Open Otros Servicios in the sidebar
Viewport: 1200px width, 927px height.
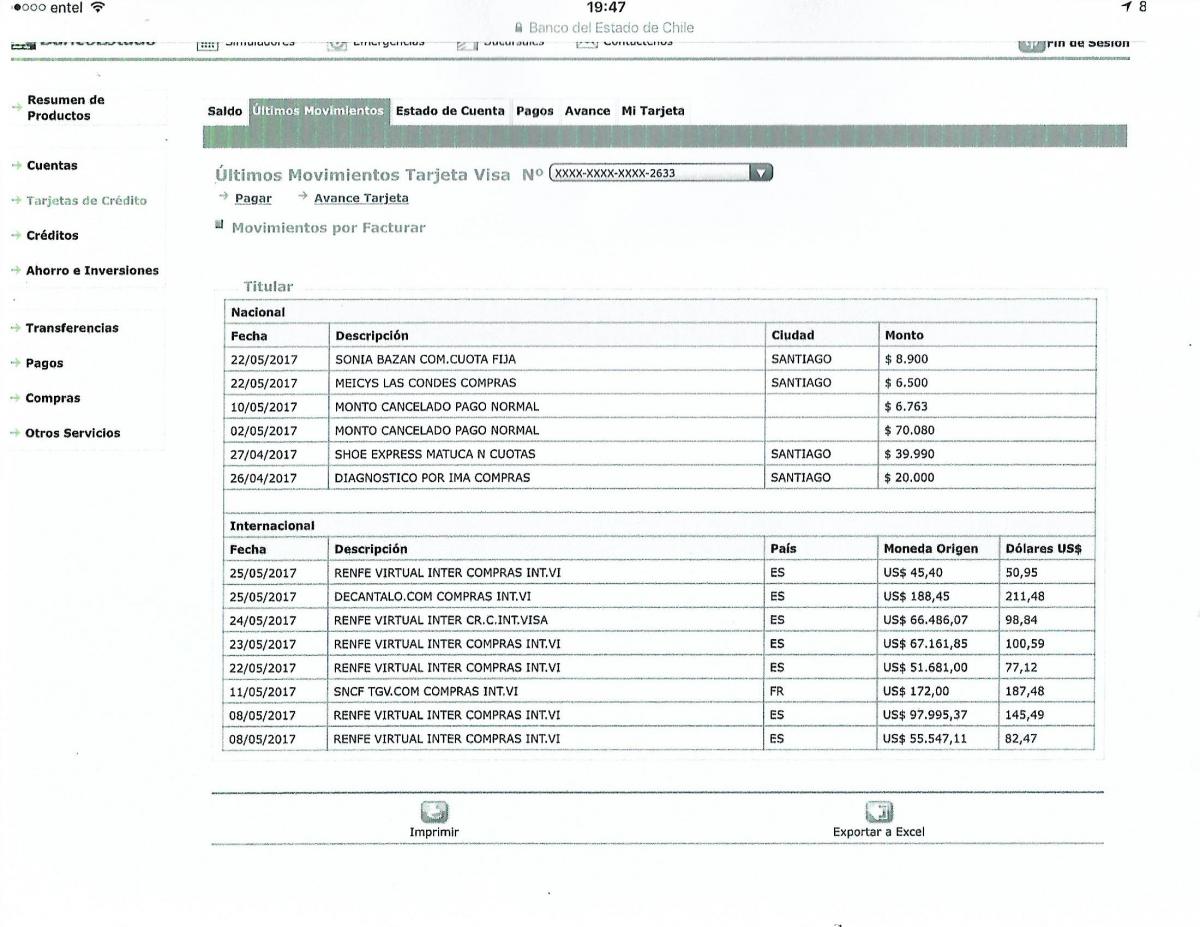pos(73,433)
